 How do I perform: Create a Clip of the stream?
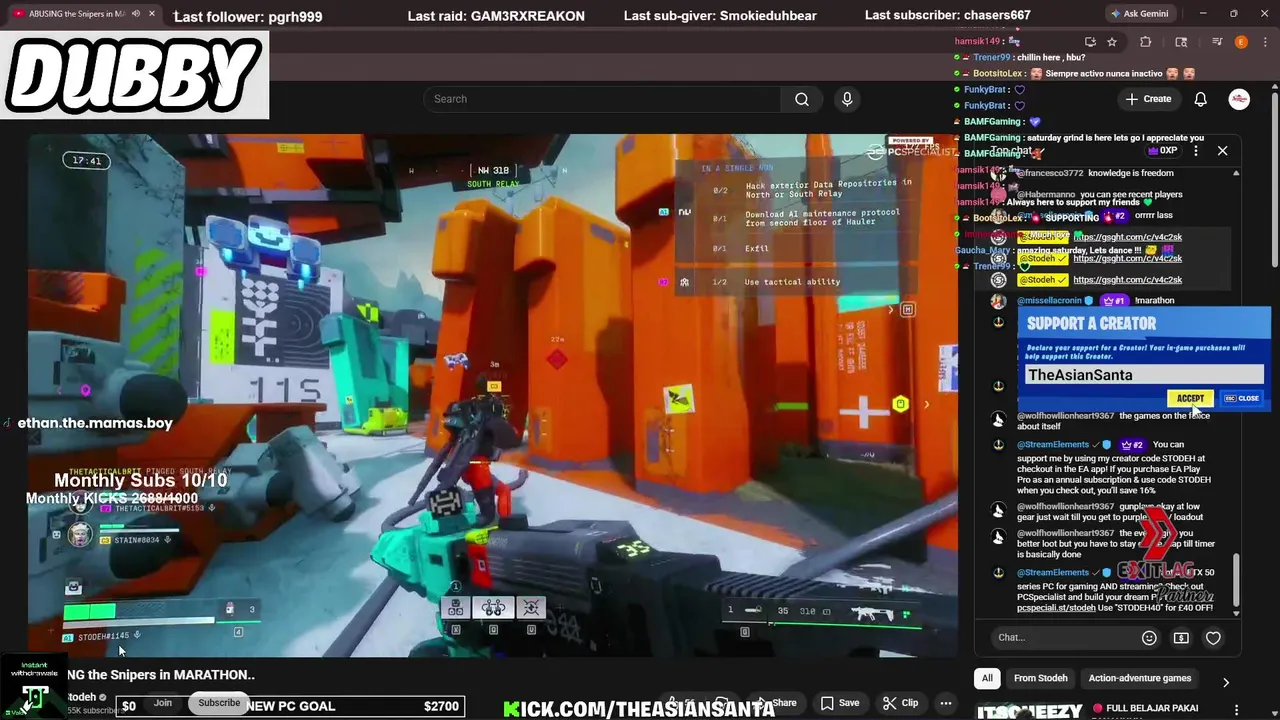coord(900,703)
